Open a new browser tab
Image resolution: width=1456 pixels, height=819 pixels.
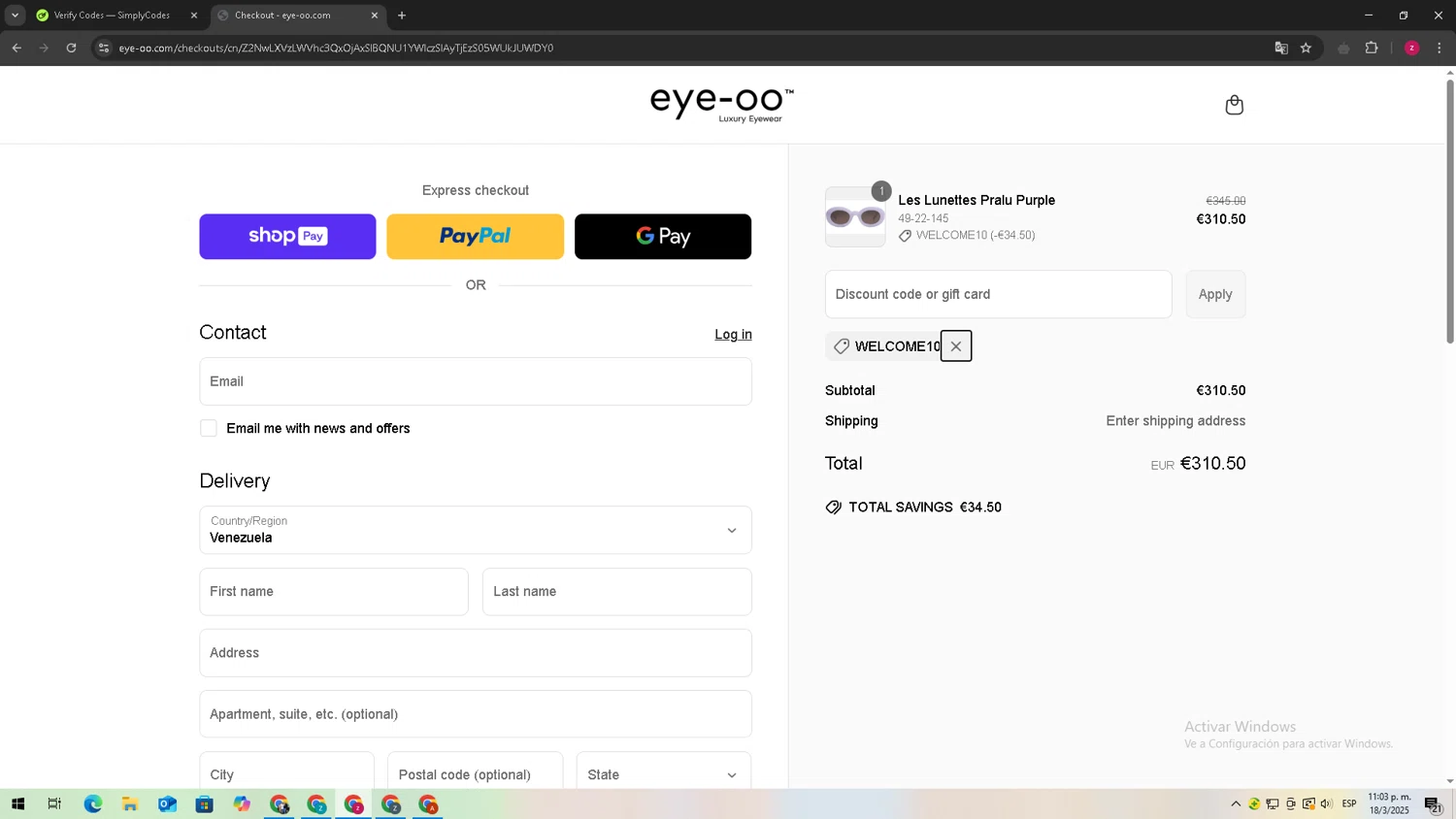pos(402,16)
